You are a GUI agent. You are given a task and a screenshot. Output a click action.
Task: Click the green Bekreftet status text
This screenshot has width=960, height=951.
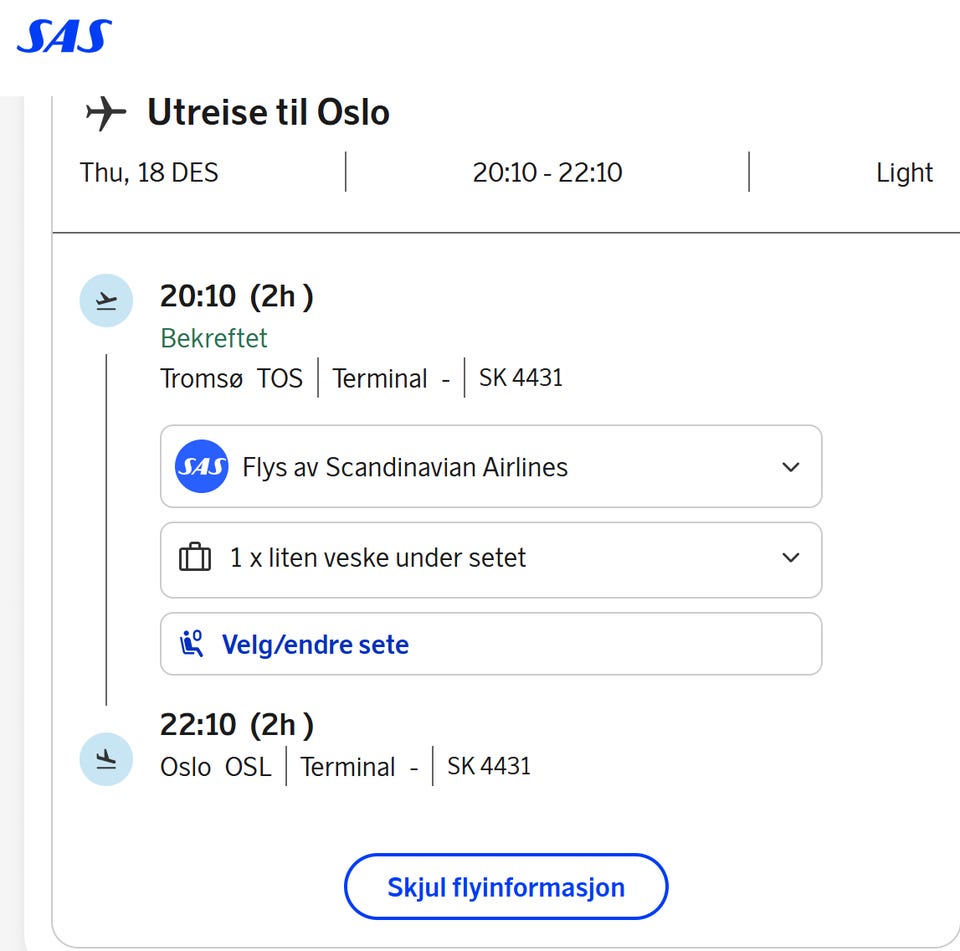(x=214, y=338)
